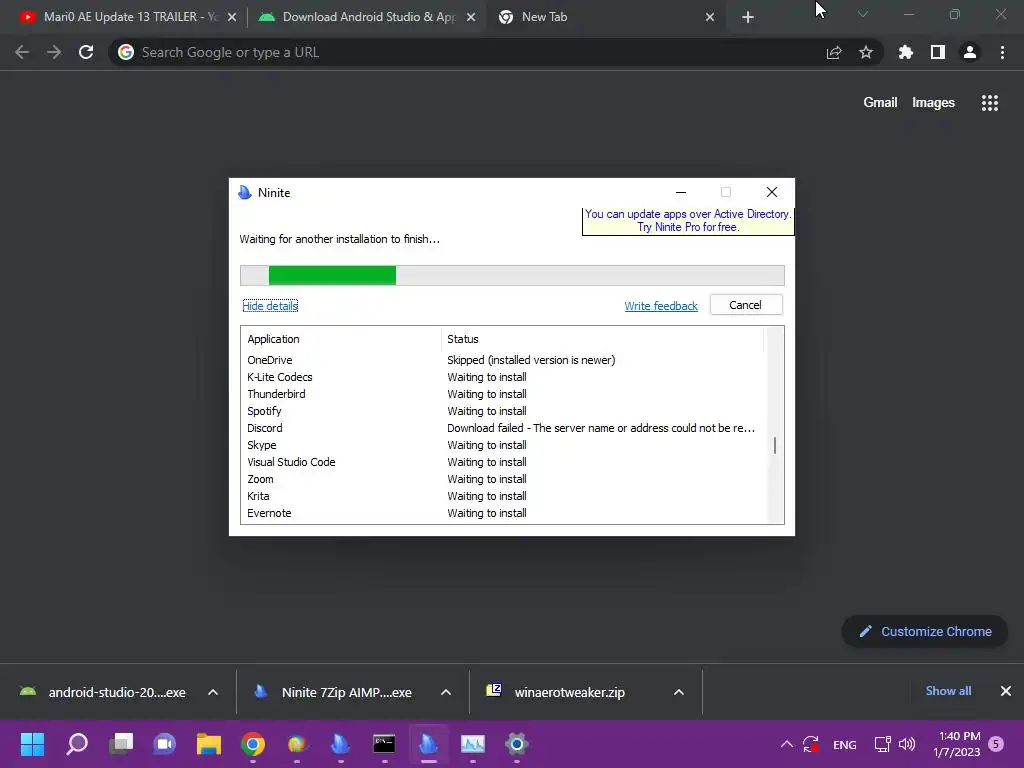
Task: Share this page via share icon
Action: pos(834,52)
